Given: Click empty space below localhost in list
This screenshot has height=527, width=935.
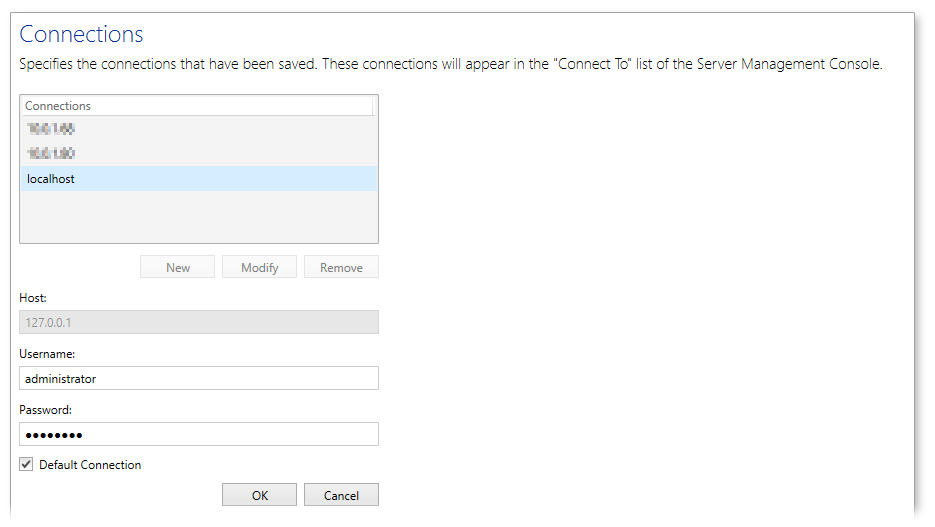Looking at the screenshot, I should [198, 216].
